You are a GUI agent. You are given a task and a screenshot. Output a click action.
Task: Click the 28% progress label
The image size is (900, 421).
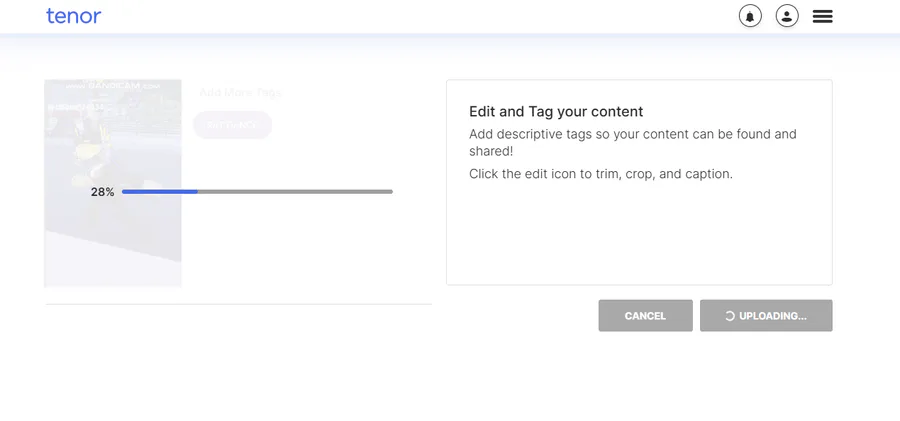tap(102, 192)
